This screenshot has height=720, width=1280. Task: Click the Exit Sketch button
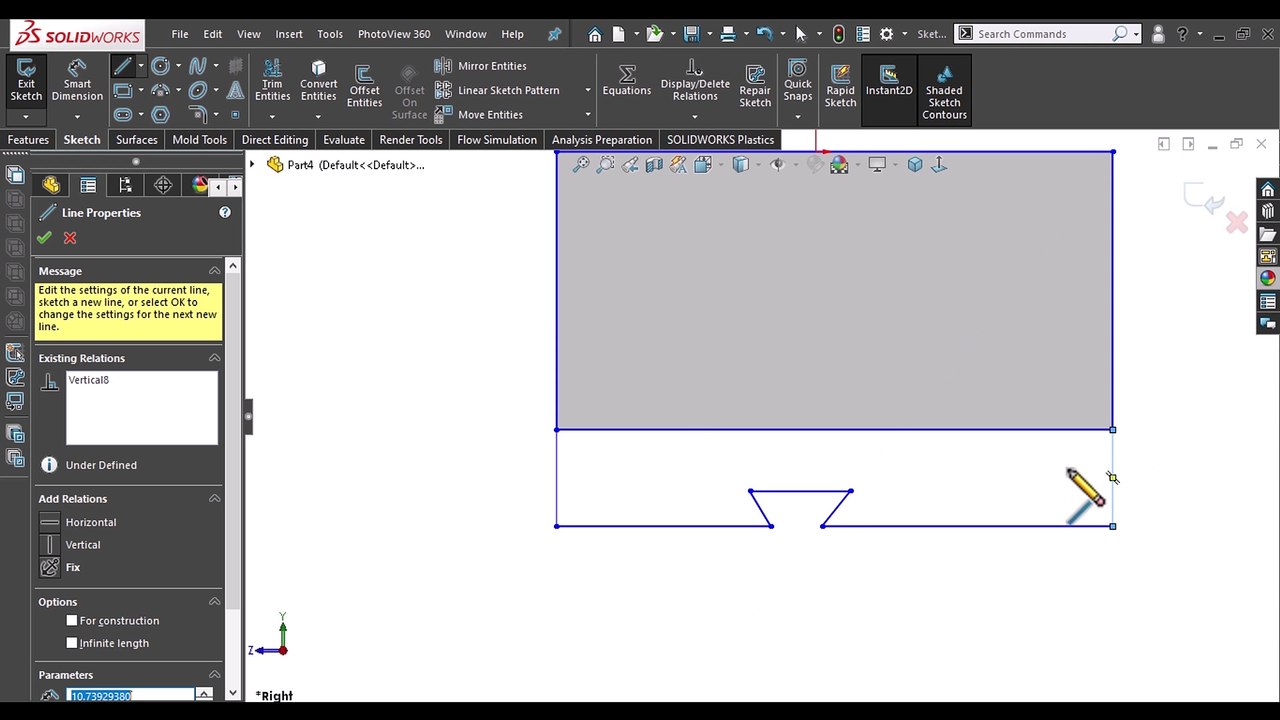click(26, 80)
